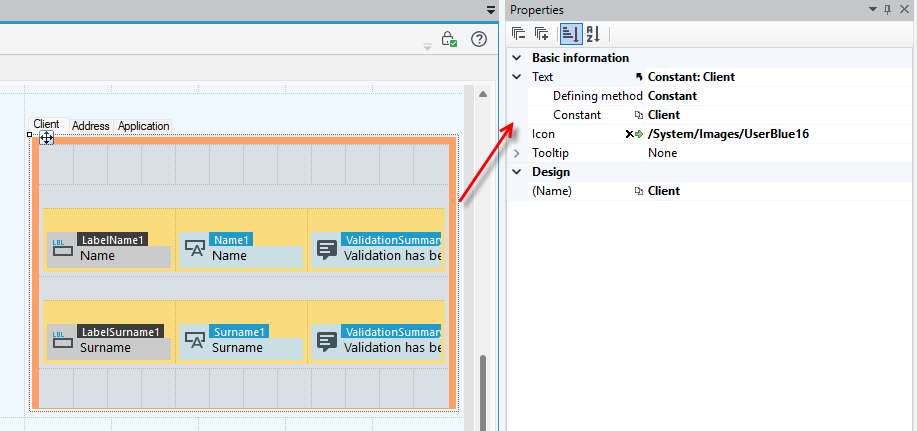
Task: Click the LBL icon of LabelName1
Action: click(x=63, y=249)
